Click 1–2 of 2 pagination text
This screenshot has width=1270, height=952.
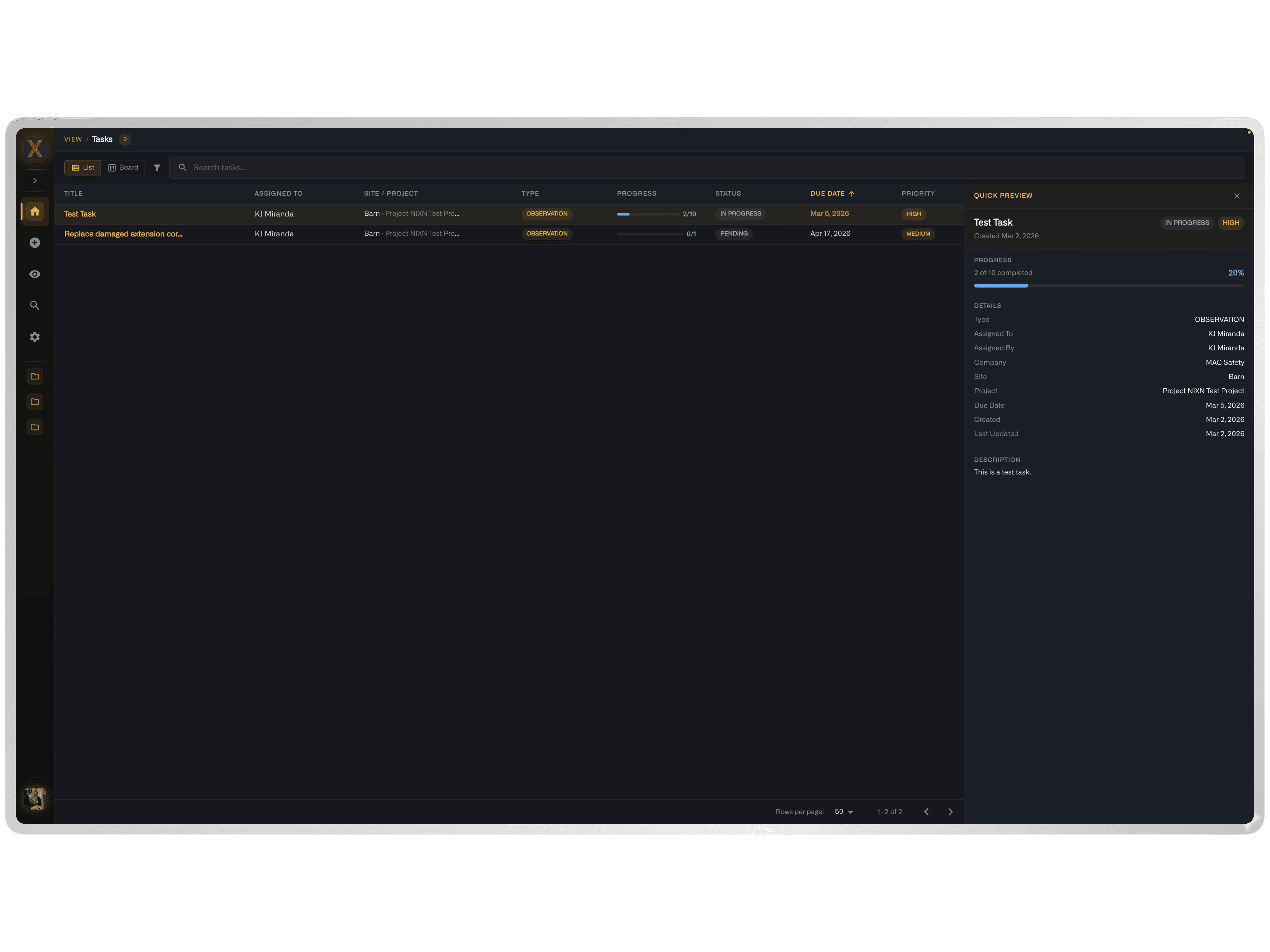[889, 812]
